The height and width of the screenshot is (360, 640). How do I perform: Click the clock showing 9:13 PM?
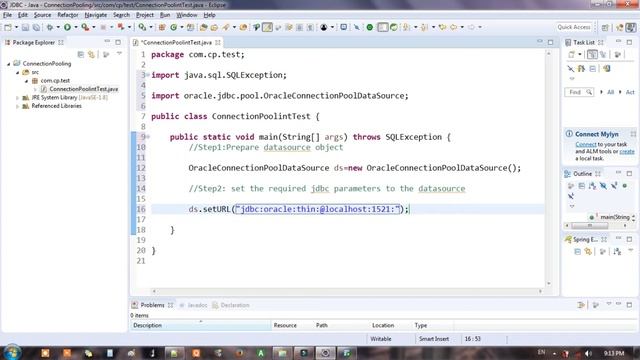tap(614, 353)
